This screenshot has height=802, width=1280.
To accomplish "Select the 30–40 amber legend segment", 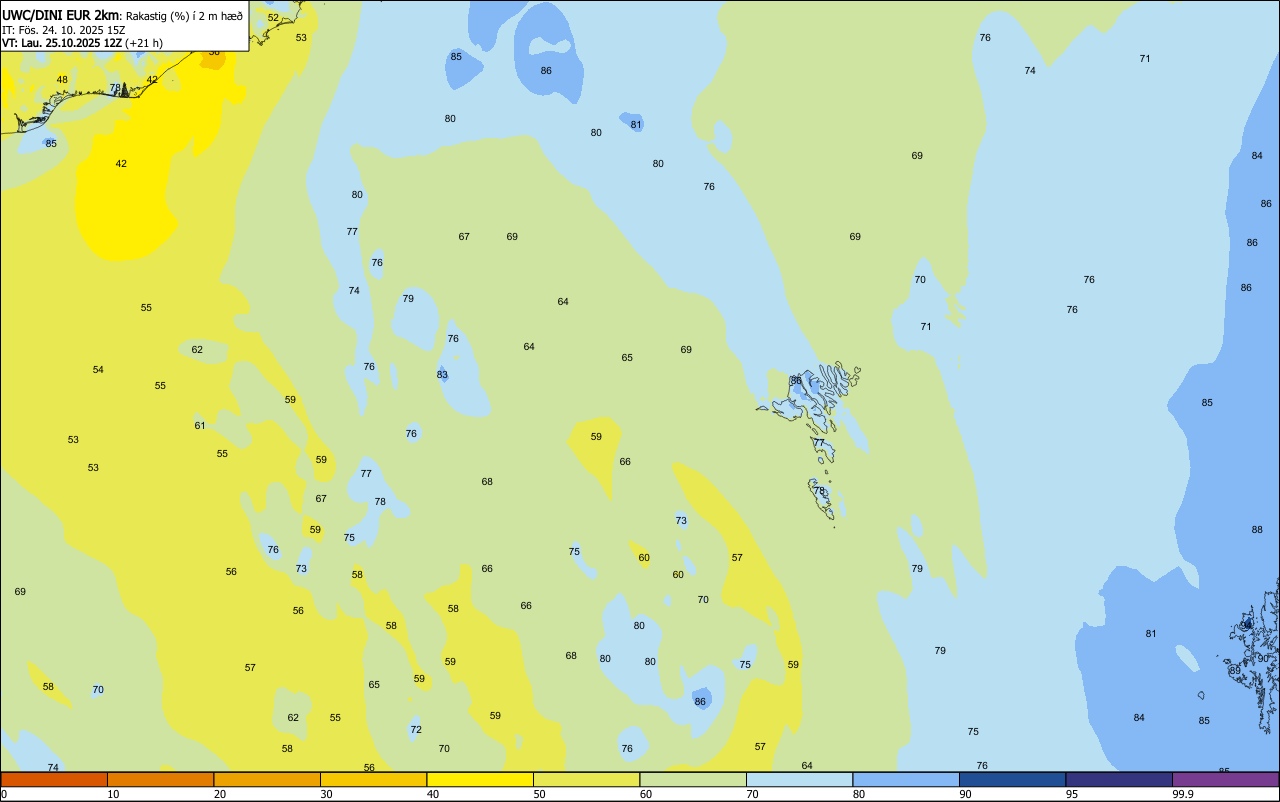I will [x=373, y=779].
